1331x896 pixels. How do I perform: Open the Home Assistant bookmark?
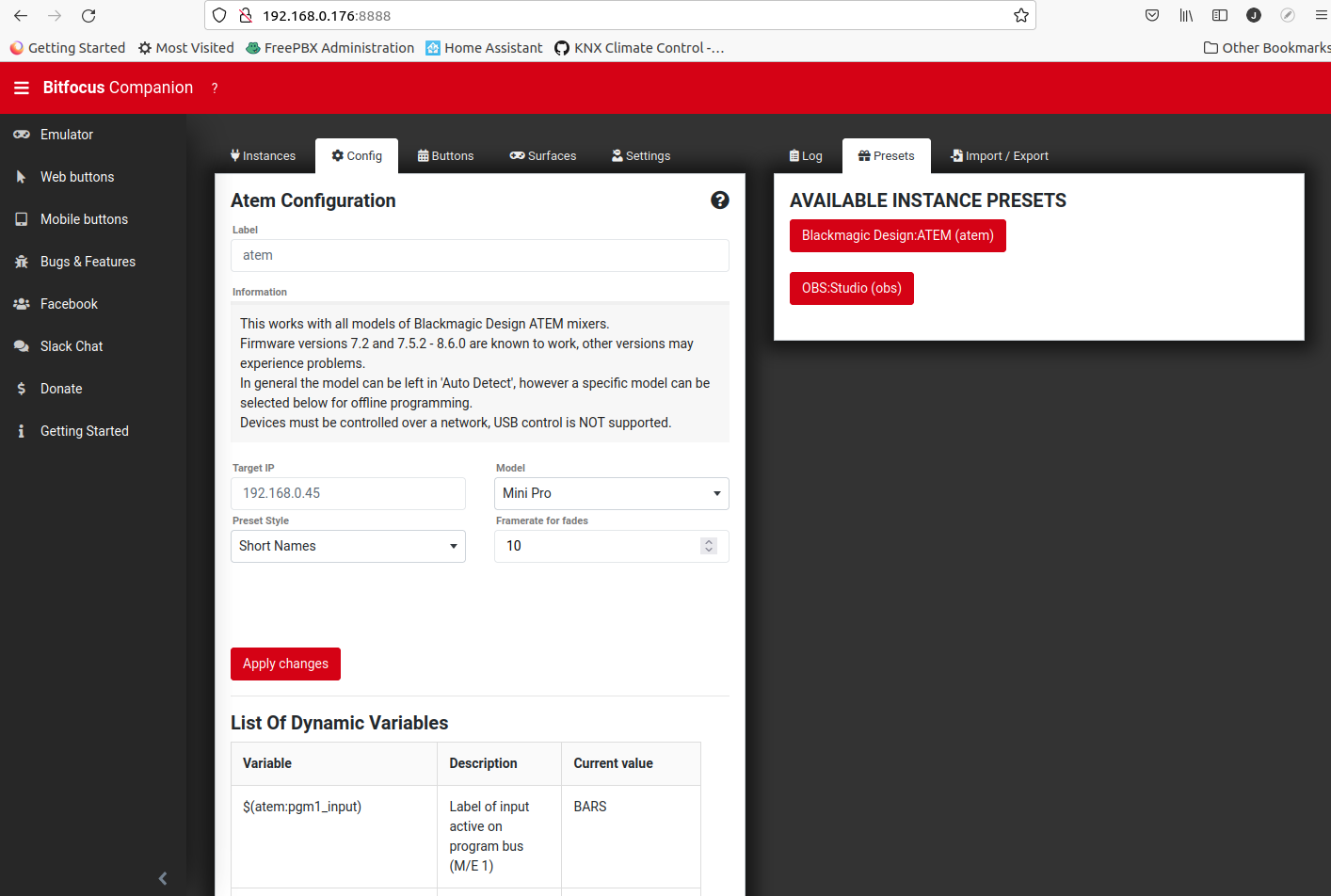[x=484, y=48]
